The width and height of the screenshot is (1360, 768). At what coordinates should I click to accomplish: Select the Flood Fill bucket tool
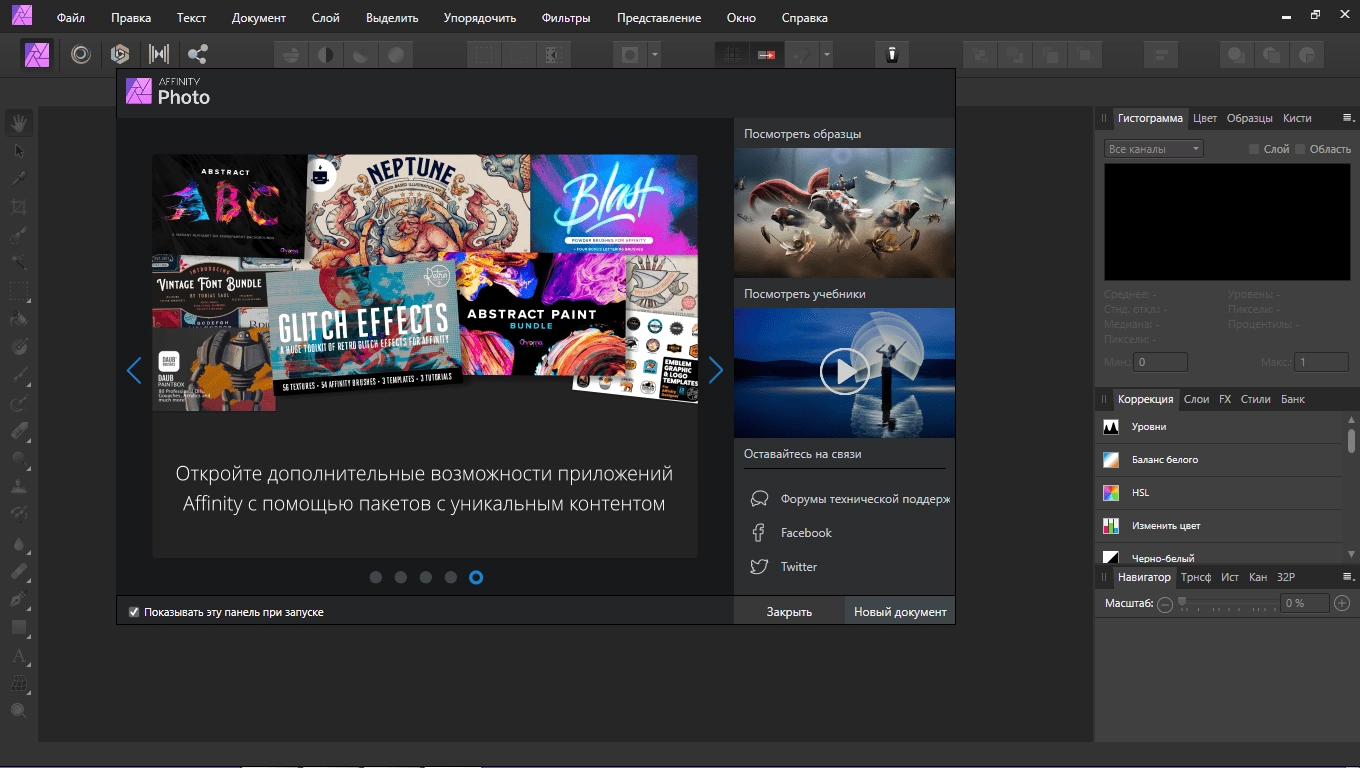(19, 320)
